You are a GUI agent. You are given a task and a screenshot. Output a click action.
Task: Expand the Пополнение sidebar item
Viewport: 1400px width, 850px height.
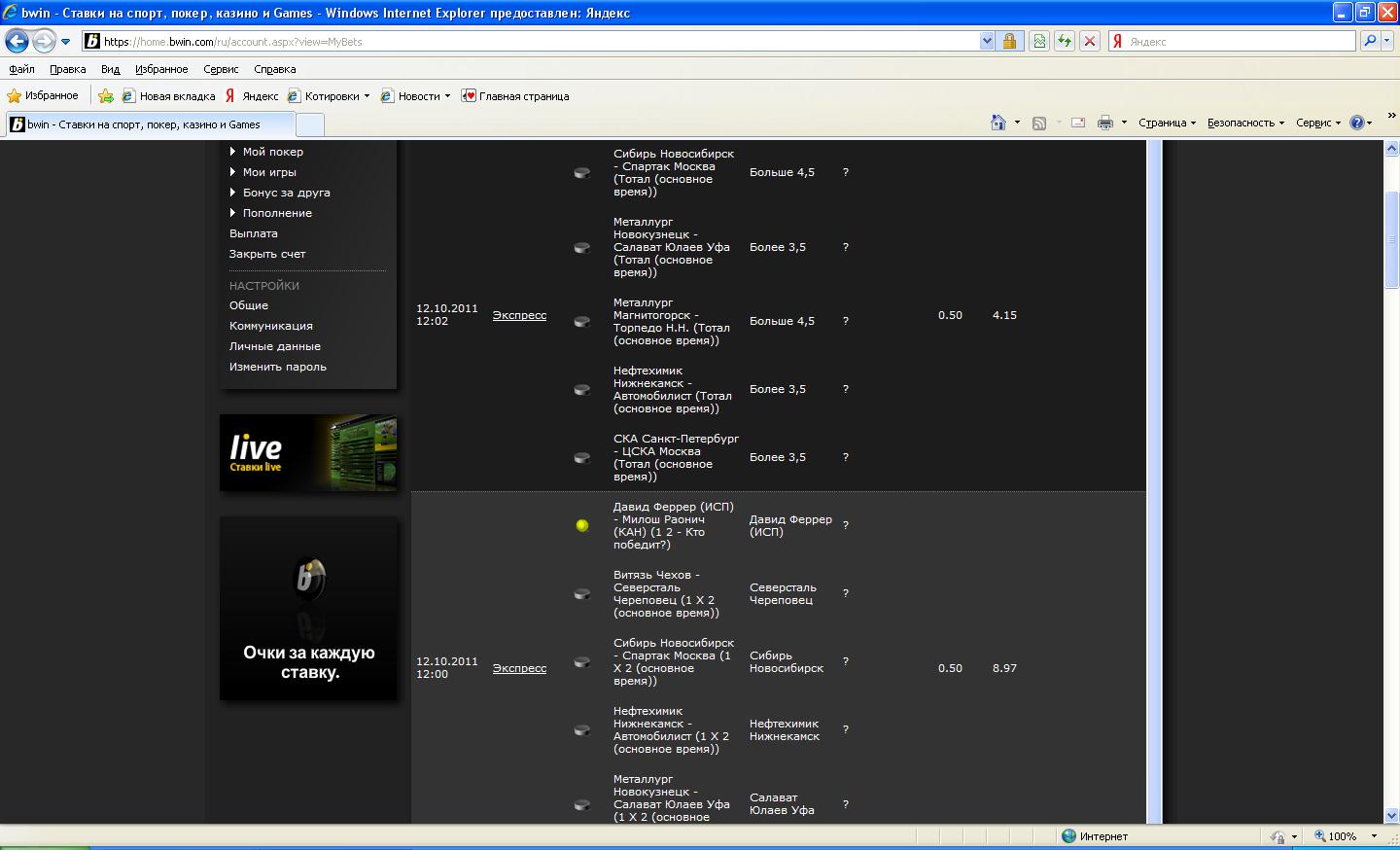click(x=276, y=213)
